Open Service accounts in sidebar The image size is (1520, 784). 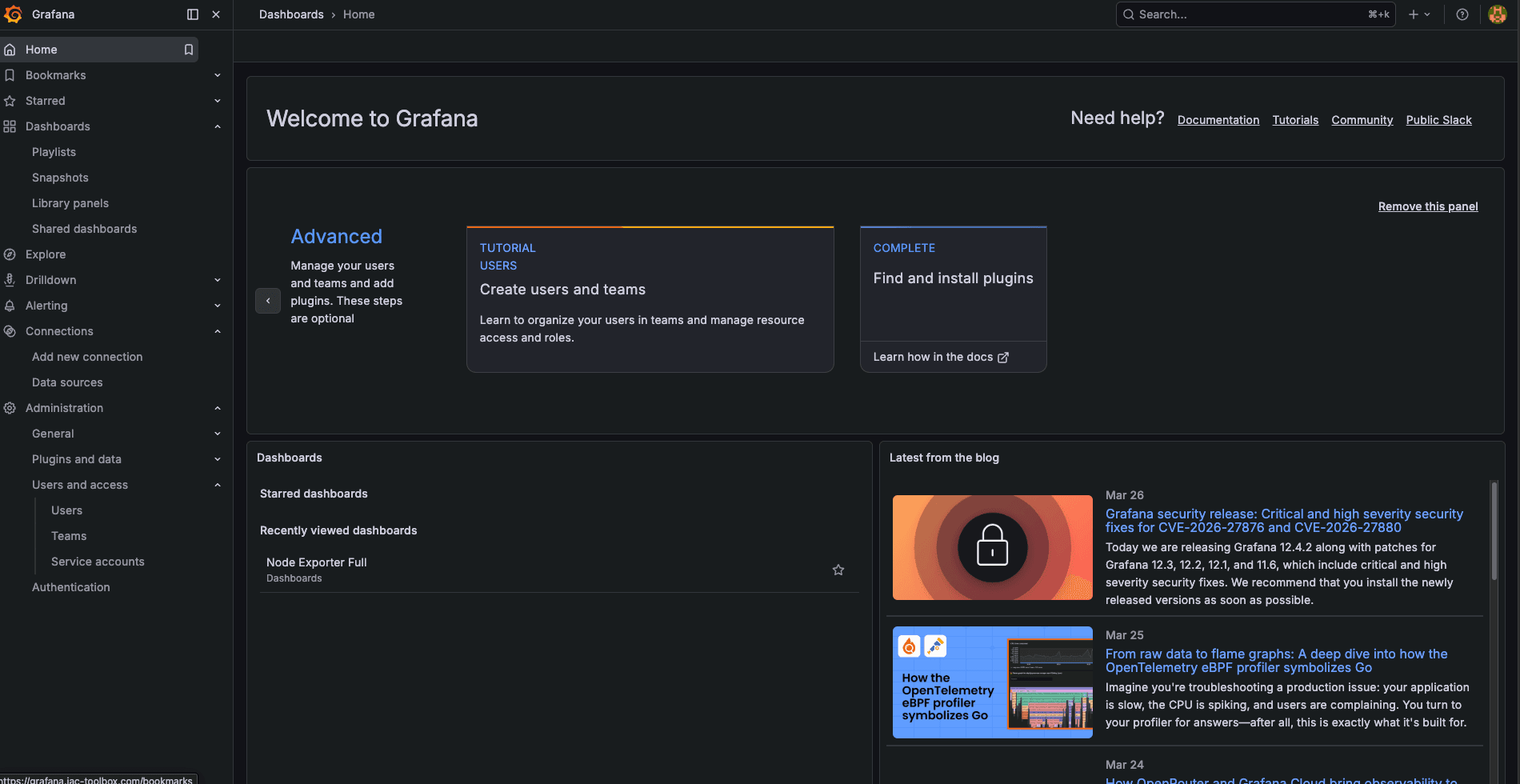click(x=98, y=562)
